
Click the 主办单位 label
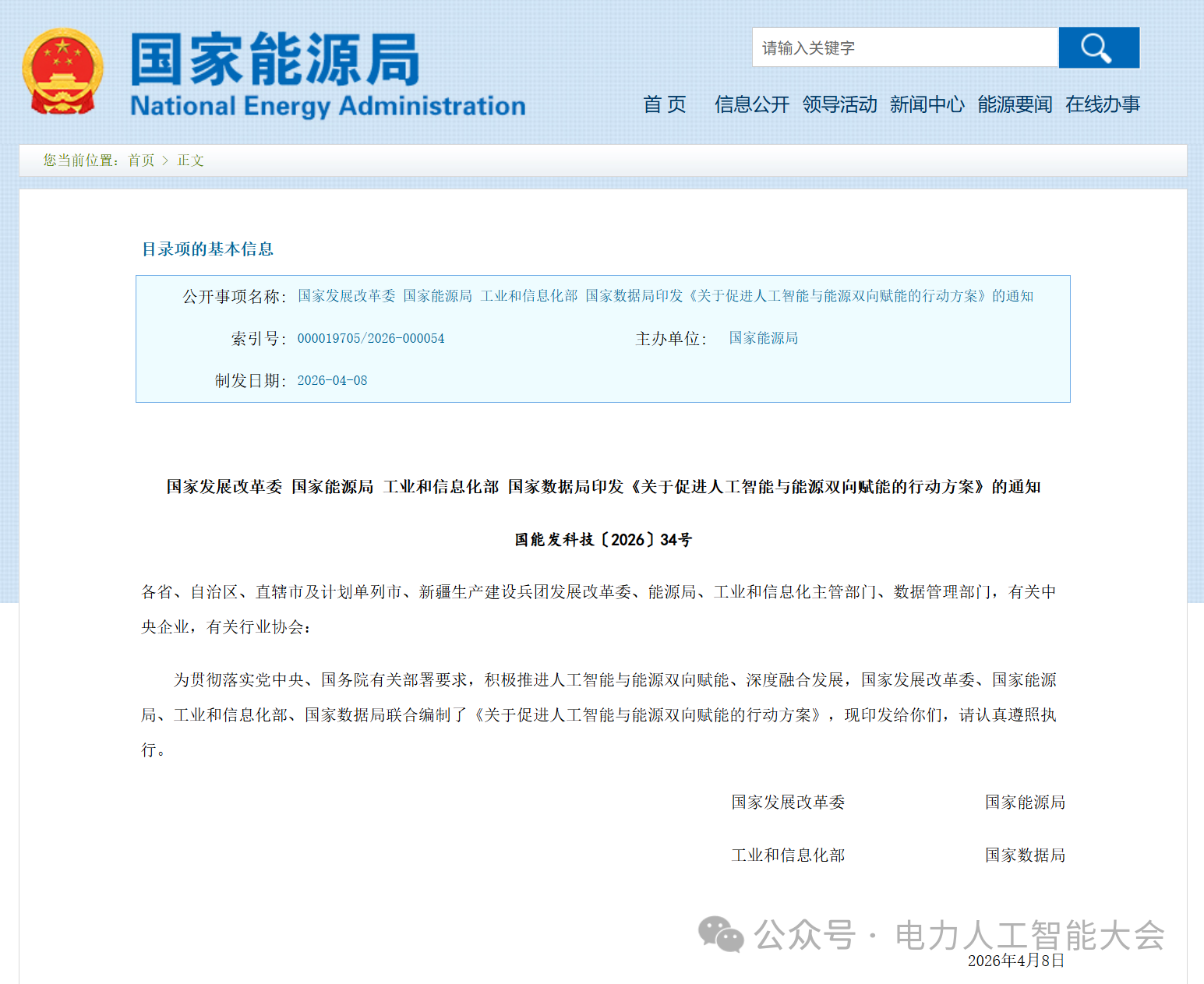tap(671, 339)
